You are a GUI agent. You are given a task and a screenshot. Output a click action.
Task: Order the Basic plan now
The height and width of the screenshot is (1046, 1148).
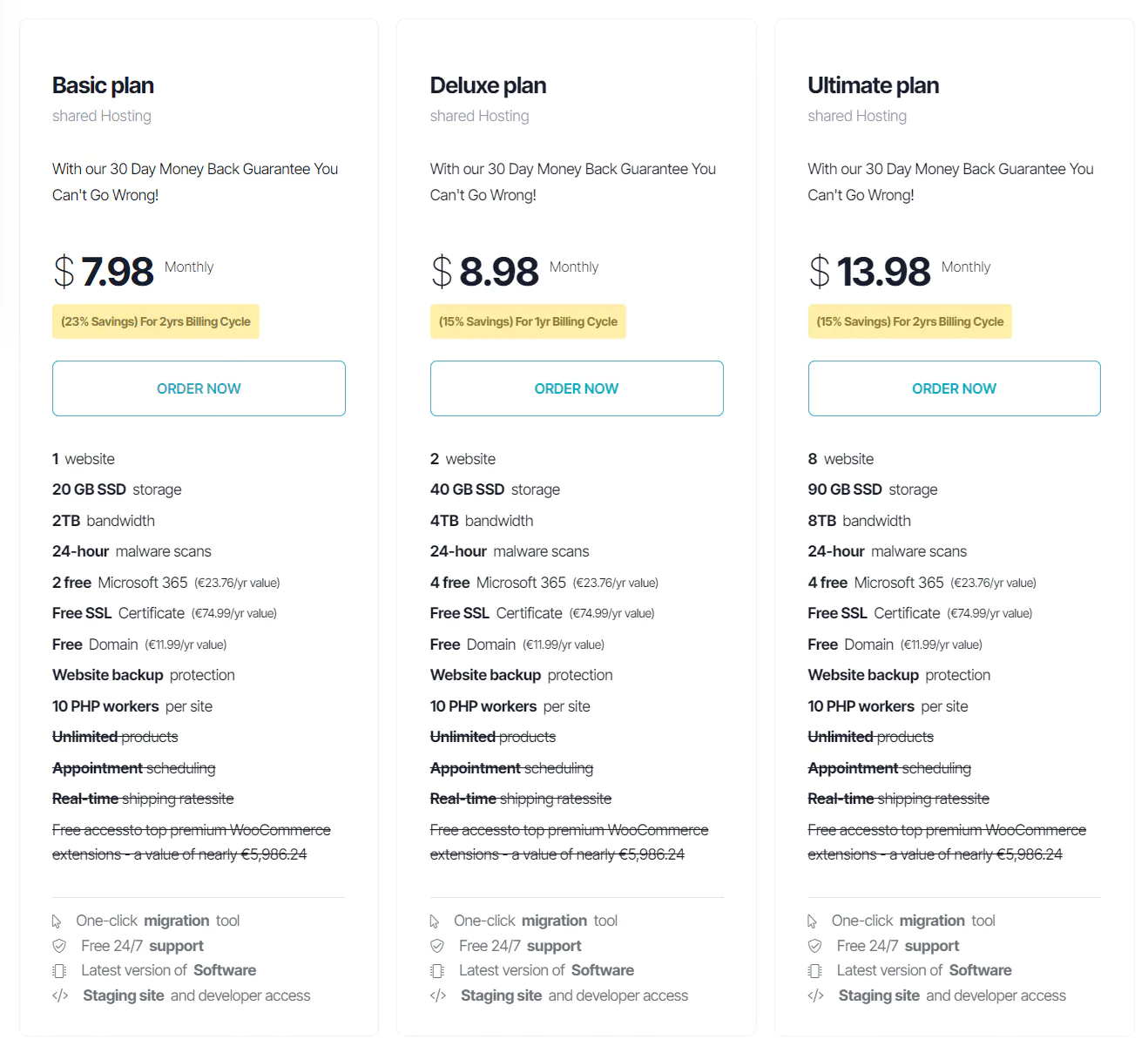pyautogui.click(x=199, y=388)
